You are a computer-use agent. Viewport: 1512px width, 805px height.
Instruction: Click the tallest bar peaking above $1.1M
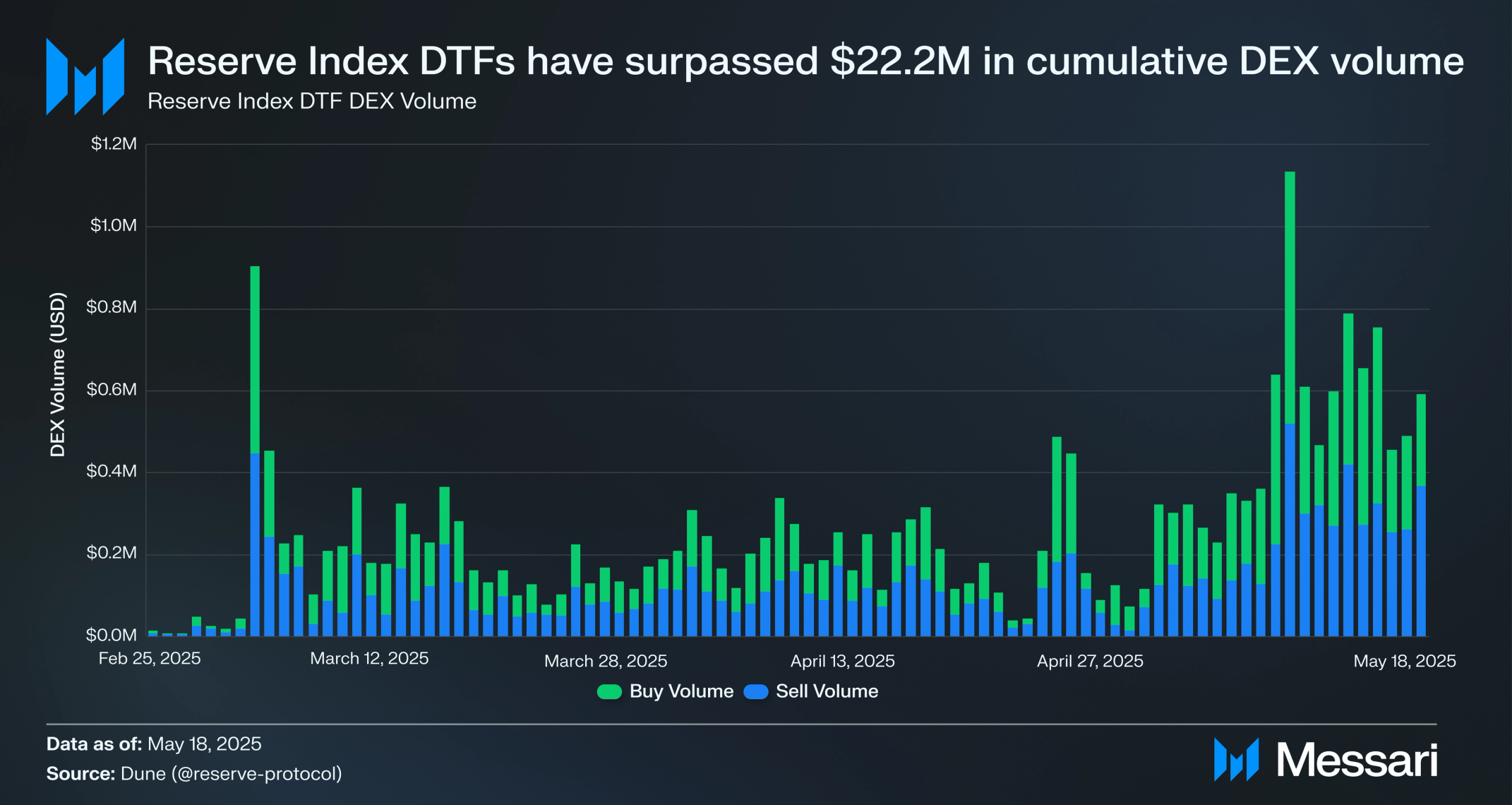pyautogui.click(x=1290, y=404)
